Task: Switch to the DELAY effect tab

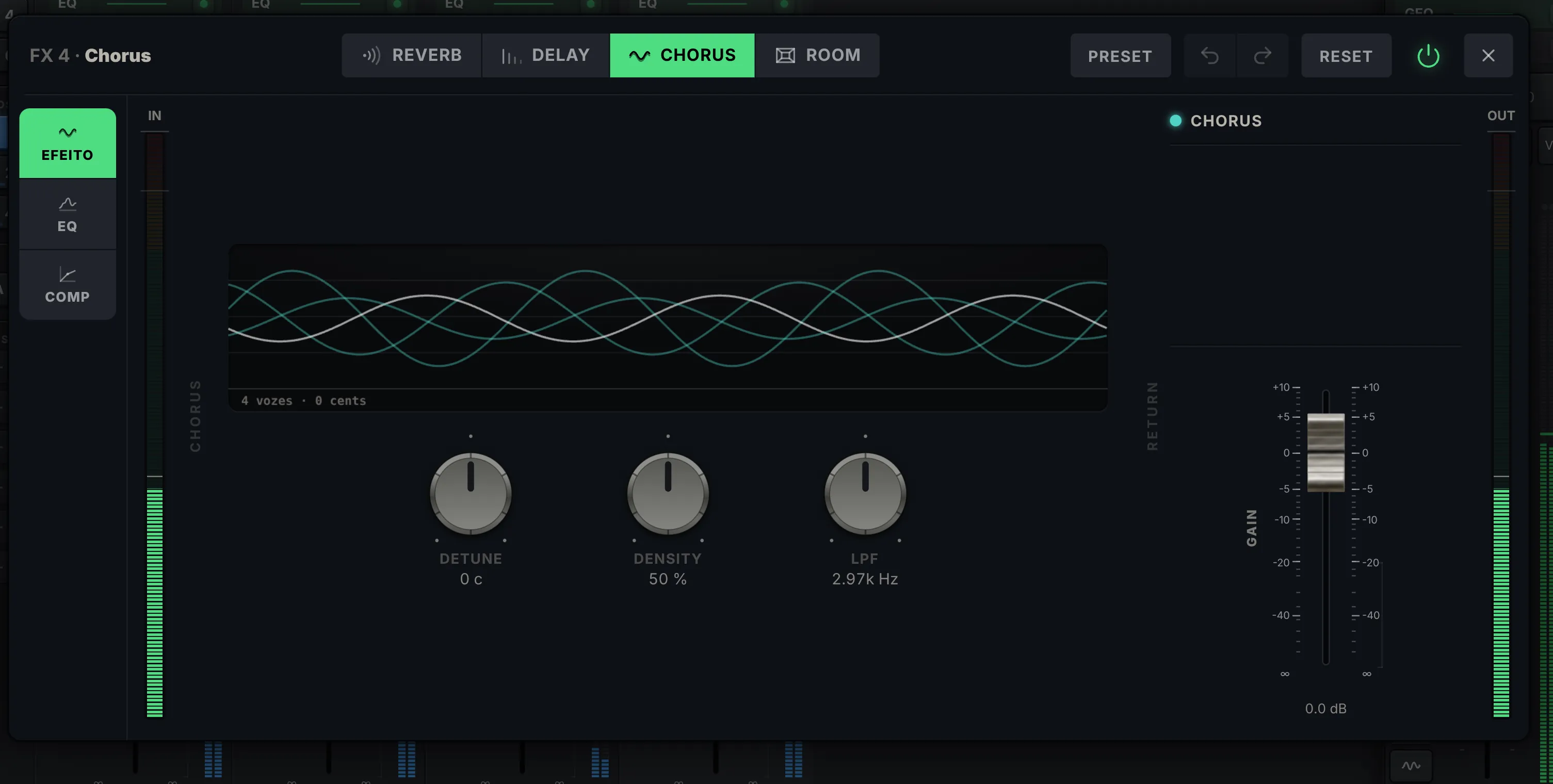Action: [x=545, y=55]
